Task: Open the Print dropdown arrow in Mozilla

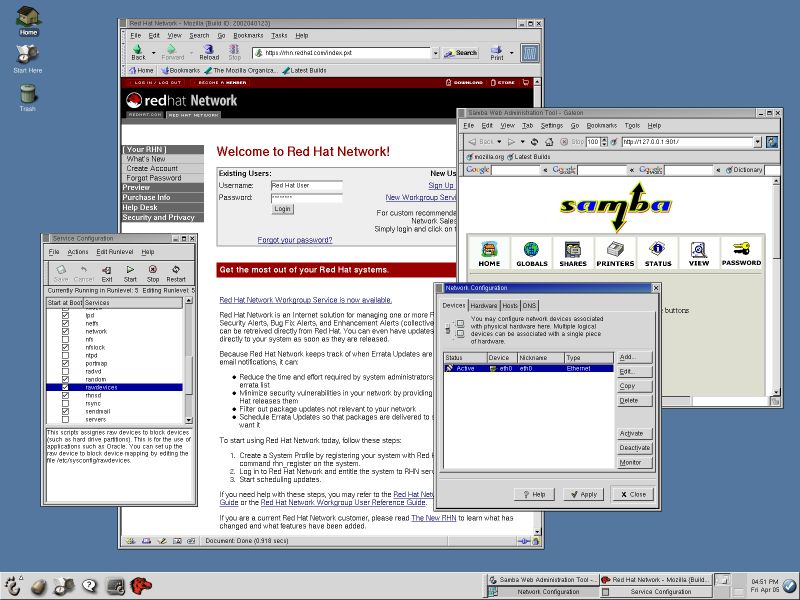Action: pyautogui.click(x=511, y=53)
